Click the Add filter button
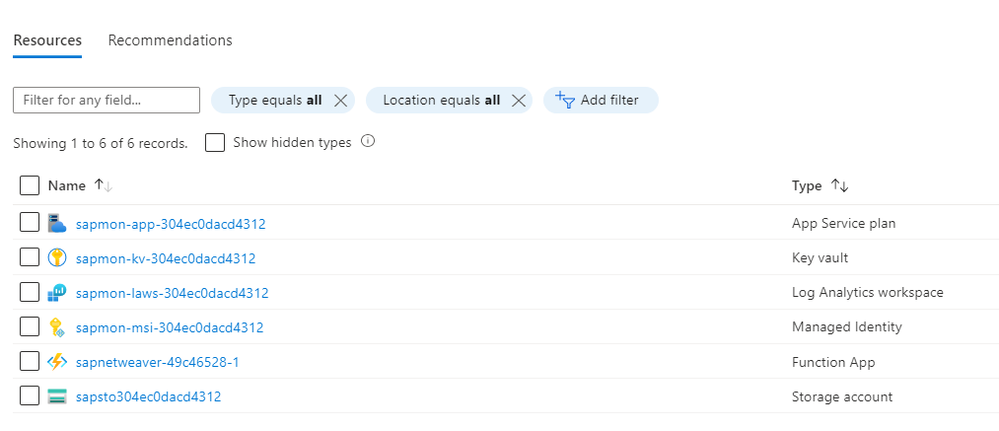Viewport: 999px width, 431px height. point(600,100)
